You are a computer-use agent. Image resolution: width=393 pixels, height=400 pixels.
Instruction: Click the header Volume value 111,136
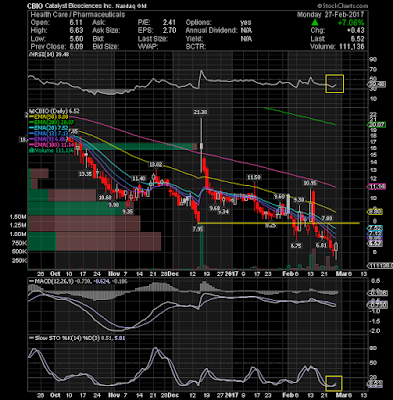(351, 47)
